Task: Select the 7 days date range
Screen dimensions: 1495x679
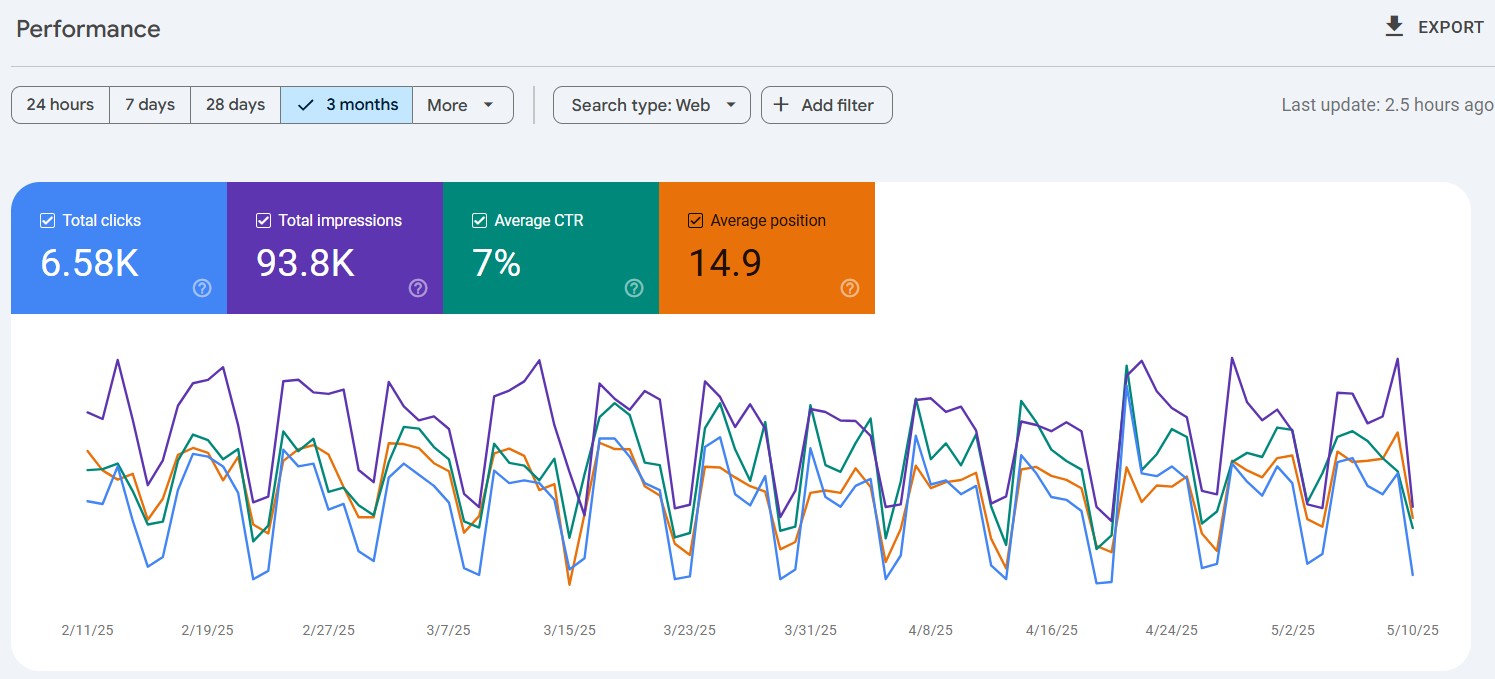Action: click(150, 105)
